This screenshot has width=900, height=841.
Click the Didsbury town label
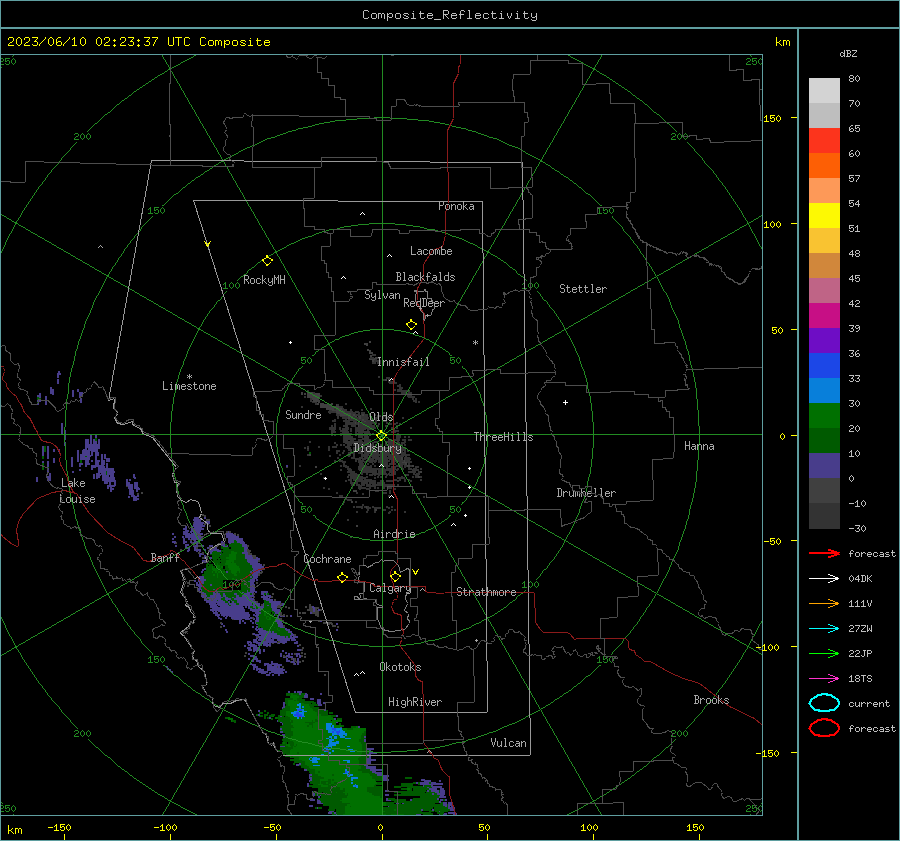(378, 448)
